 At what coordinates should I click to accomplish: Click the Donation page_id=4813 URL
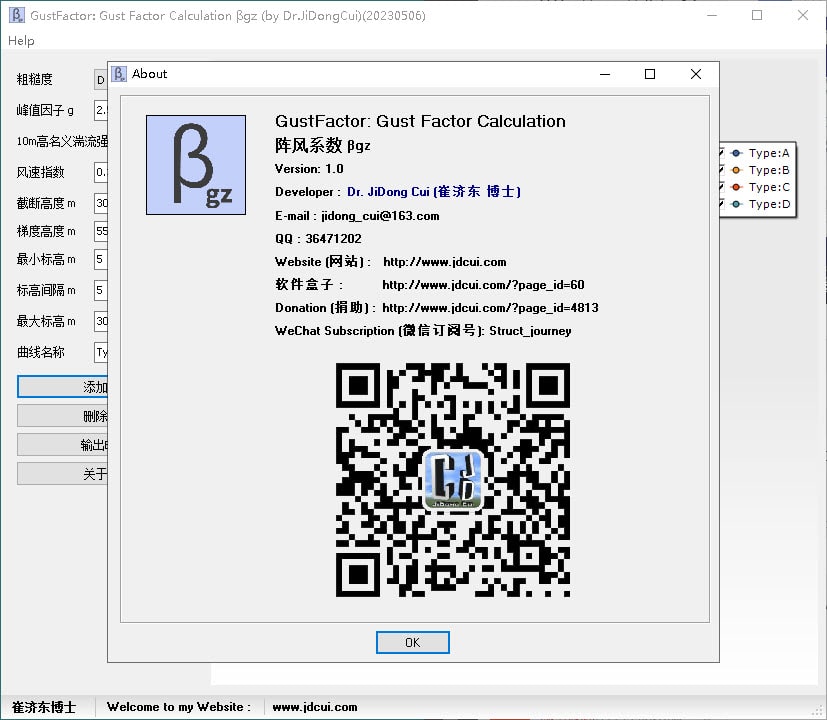(490, 308)
